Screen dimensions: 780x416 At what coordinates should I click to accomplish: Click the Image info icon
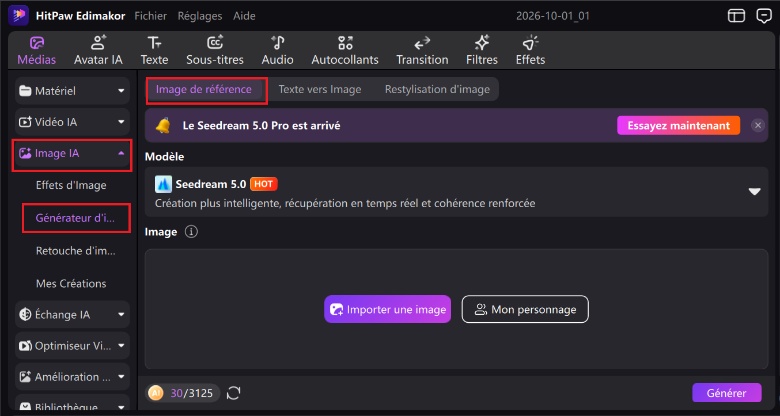191,232
